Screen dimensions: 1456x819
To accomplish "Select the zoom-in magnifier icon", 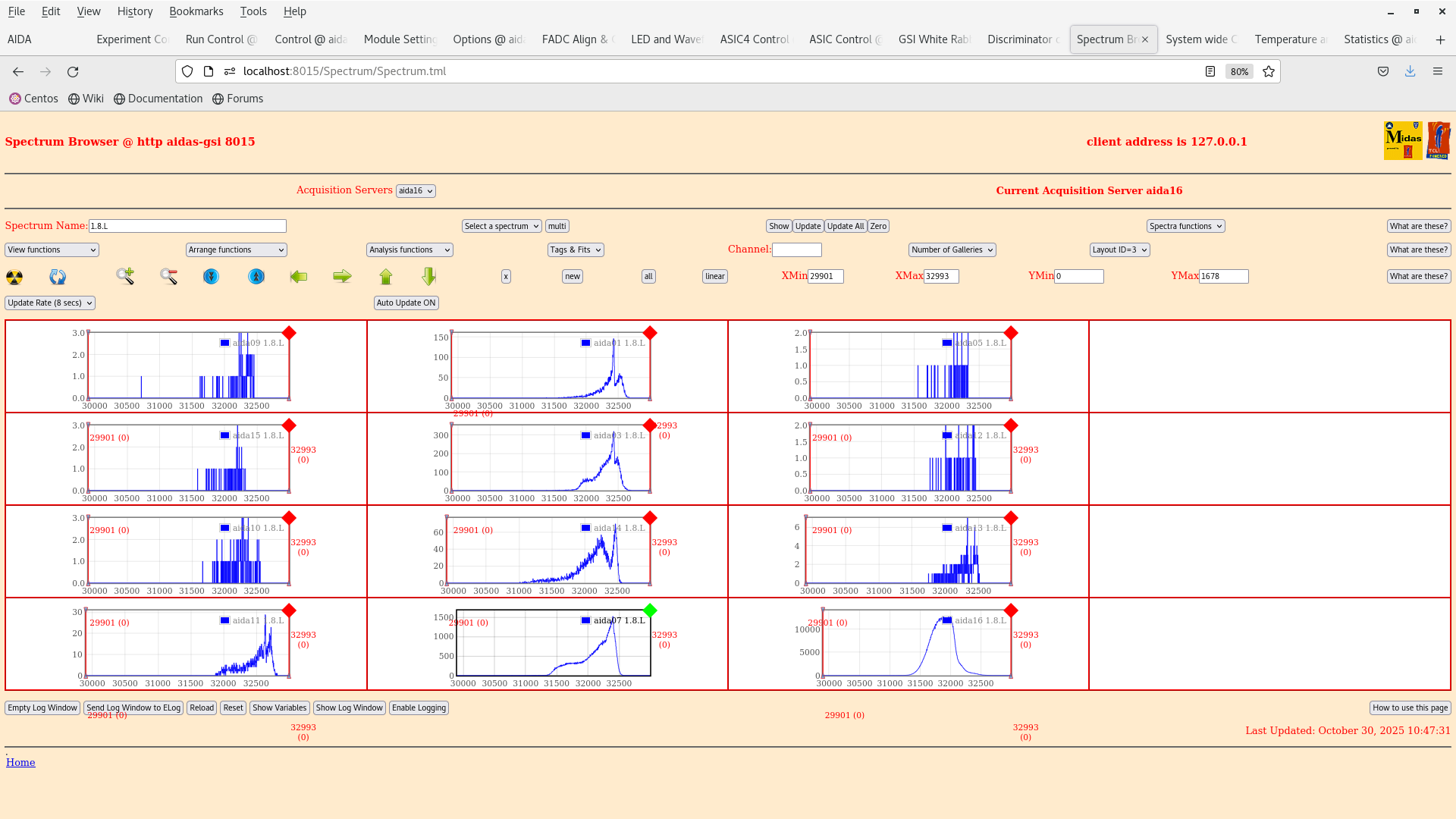I will (124, 276).
